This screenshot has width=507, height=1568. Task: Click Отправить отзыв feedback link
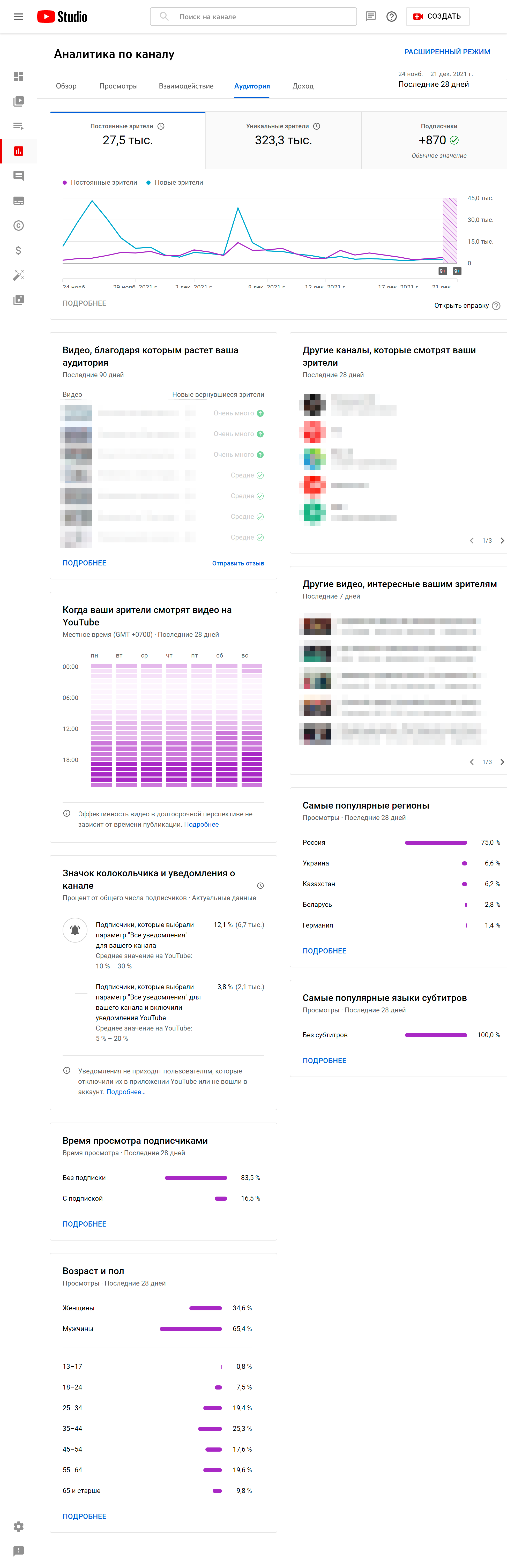238,563
